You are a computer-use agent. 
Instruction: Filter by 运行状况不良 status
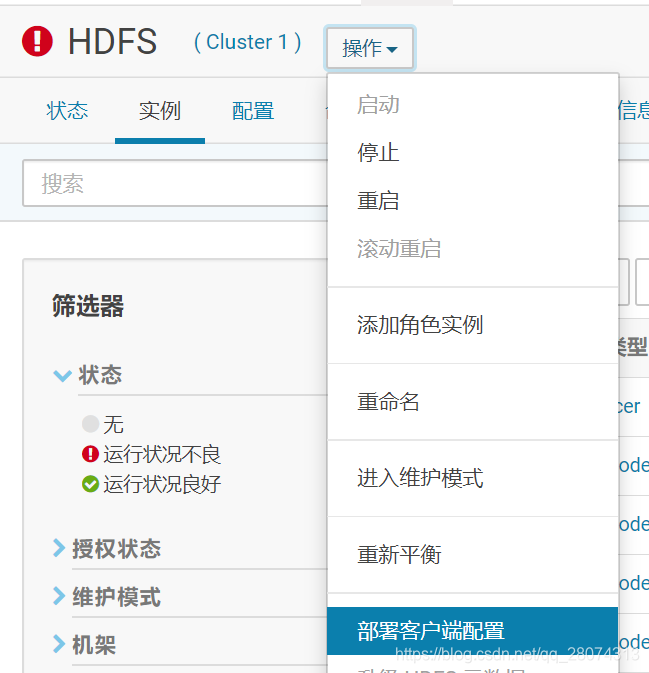[162, 454]
